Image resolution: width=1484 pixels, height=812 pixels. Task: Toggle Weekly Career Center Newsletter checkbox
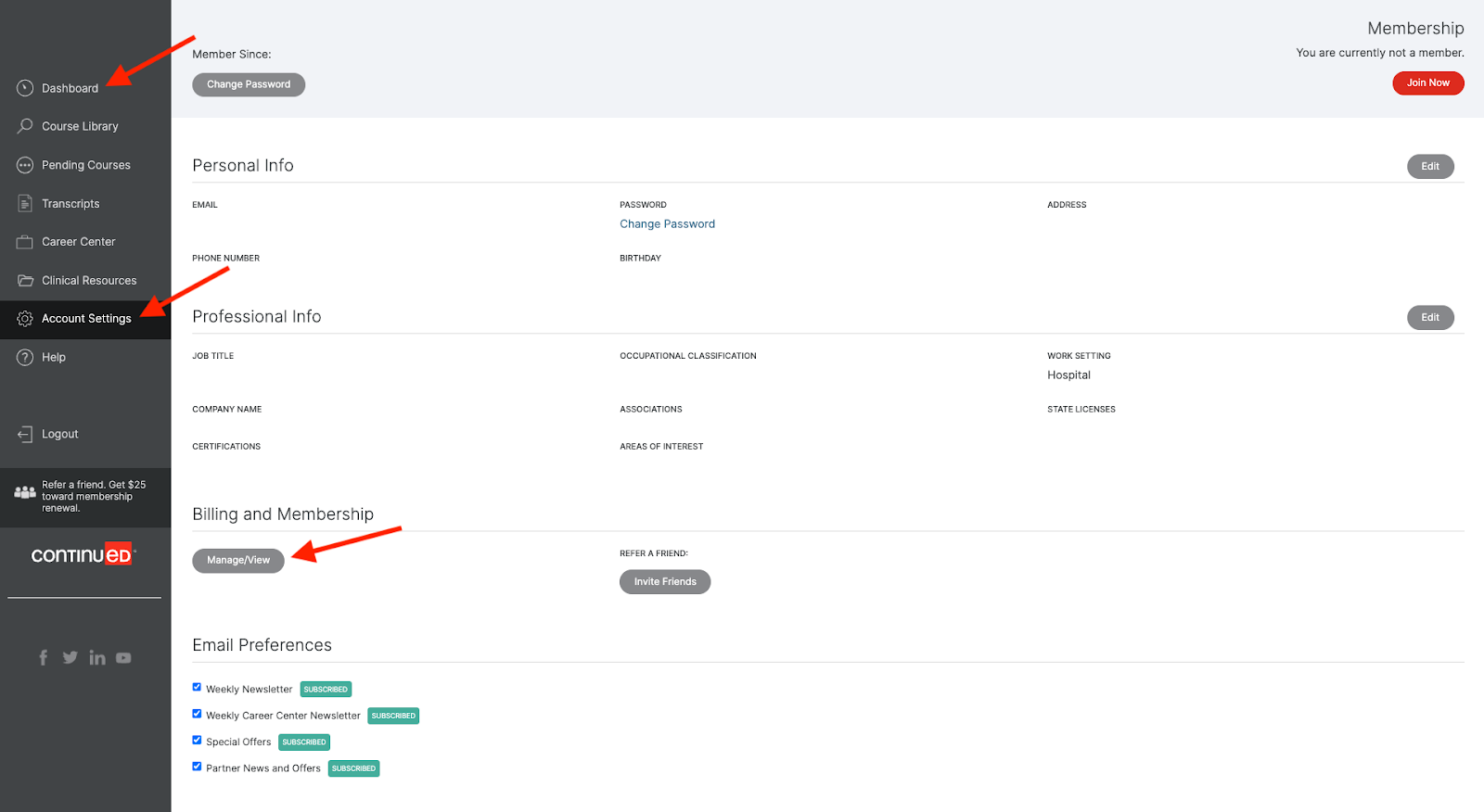[197, 714]
